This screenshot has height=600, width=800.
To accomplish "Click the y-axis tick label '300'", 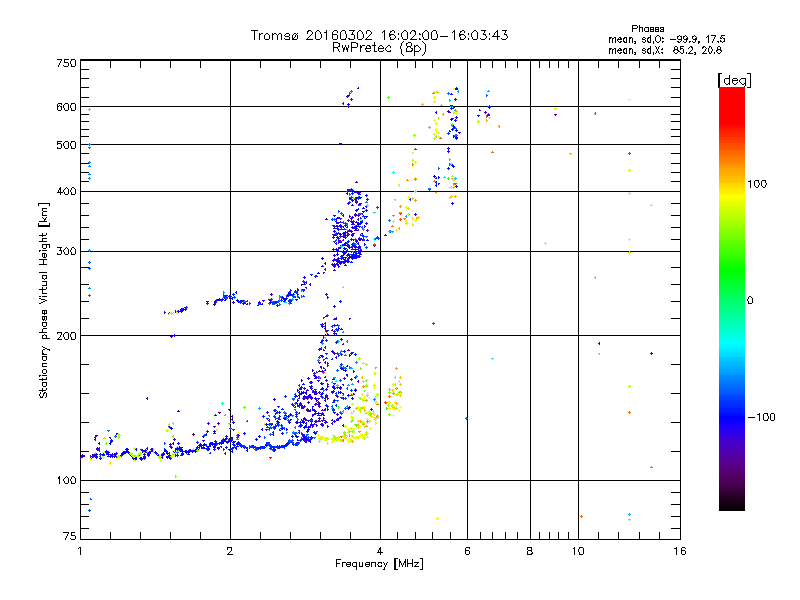I will pos(66,252).
